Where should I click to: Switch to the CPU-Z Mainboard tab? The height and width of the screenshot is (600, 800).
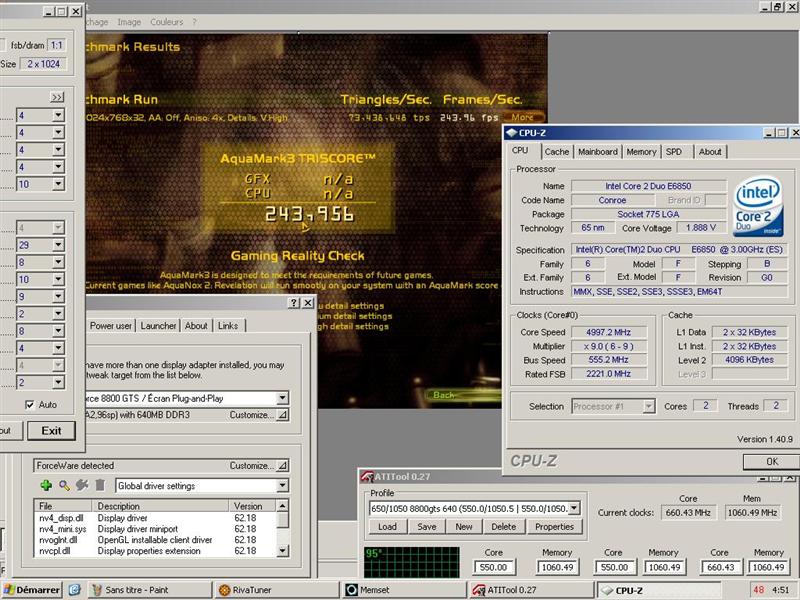[x=598, y=152]
